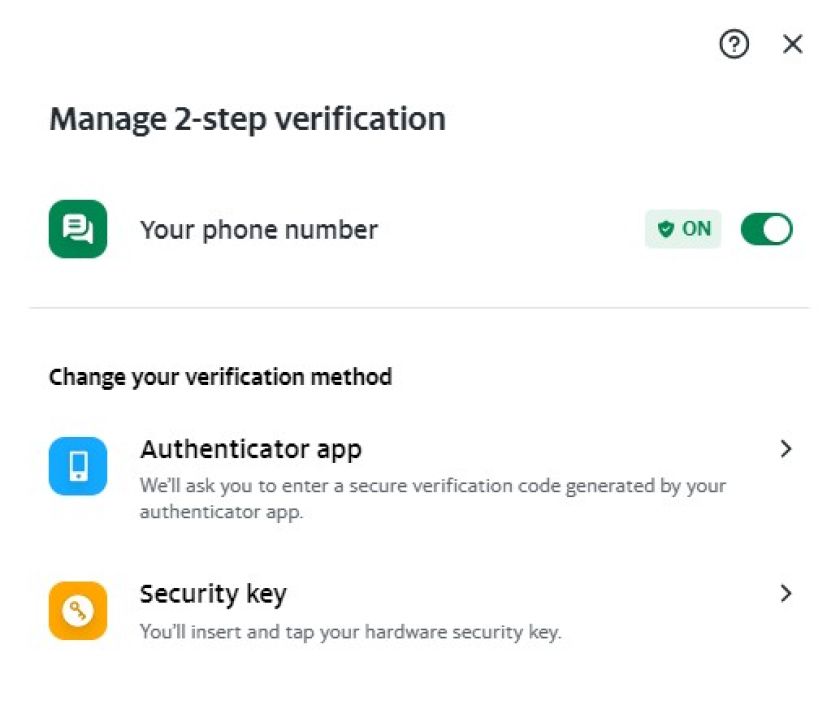Turn off the phone number verification toggle

(766, 229)
